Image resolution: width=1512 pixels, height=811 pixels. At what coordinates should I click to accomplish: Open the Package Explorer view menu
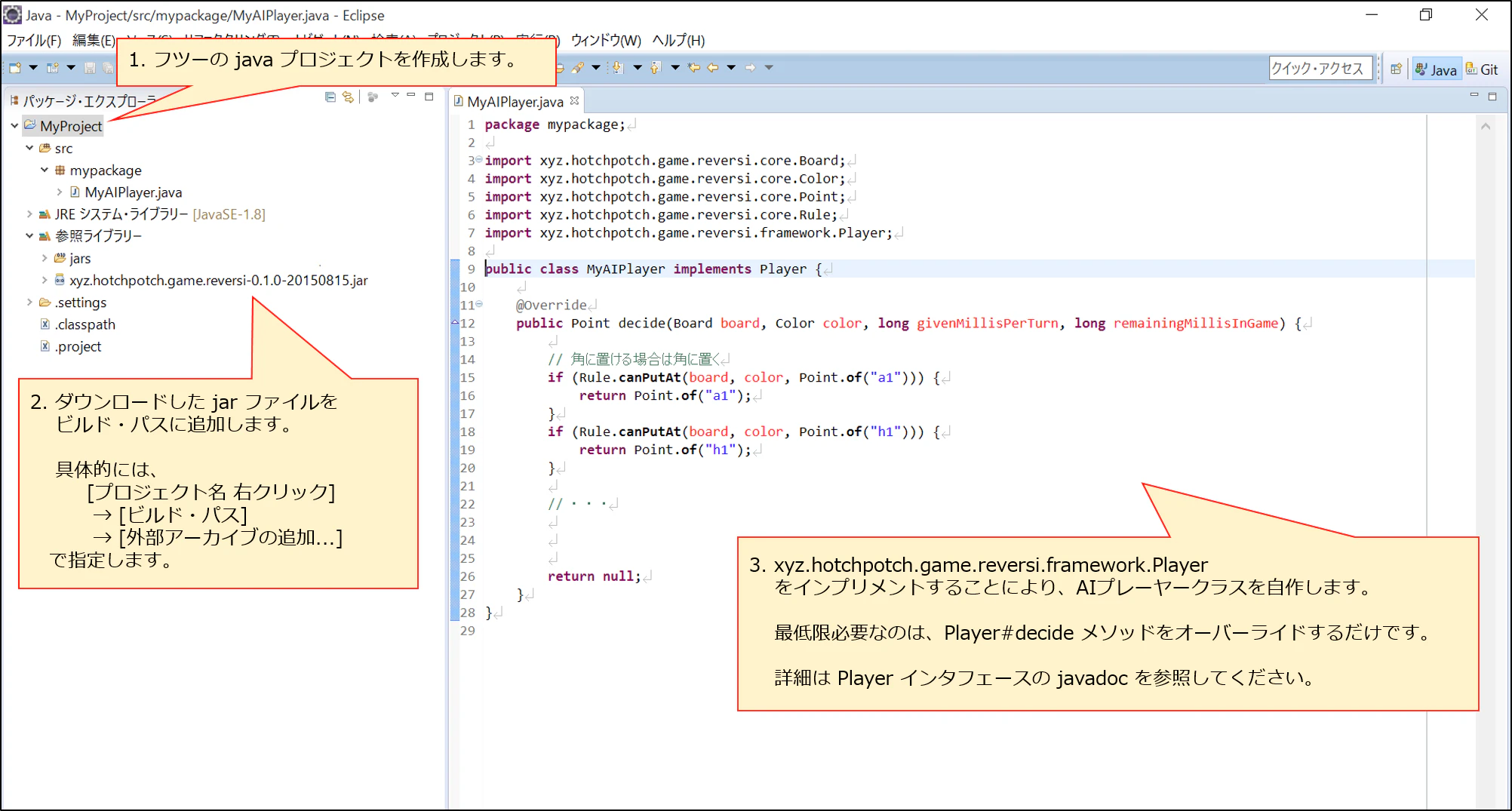pyautogui.click(x=395, y=96)
